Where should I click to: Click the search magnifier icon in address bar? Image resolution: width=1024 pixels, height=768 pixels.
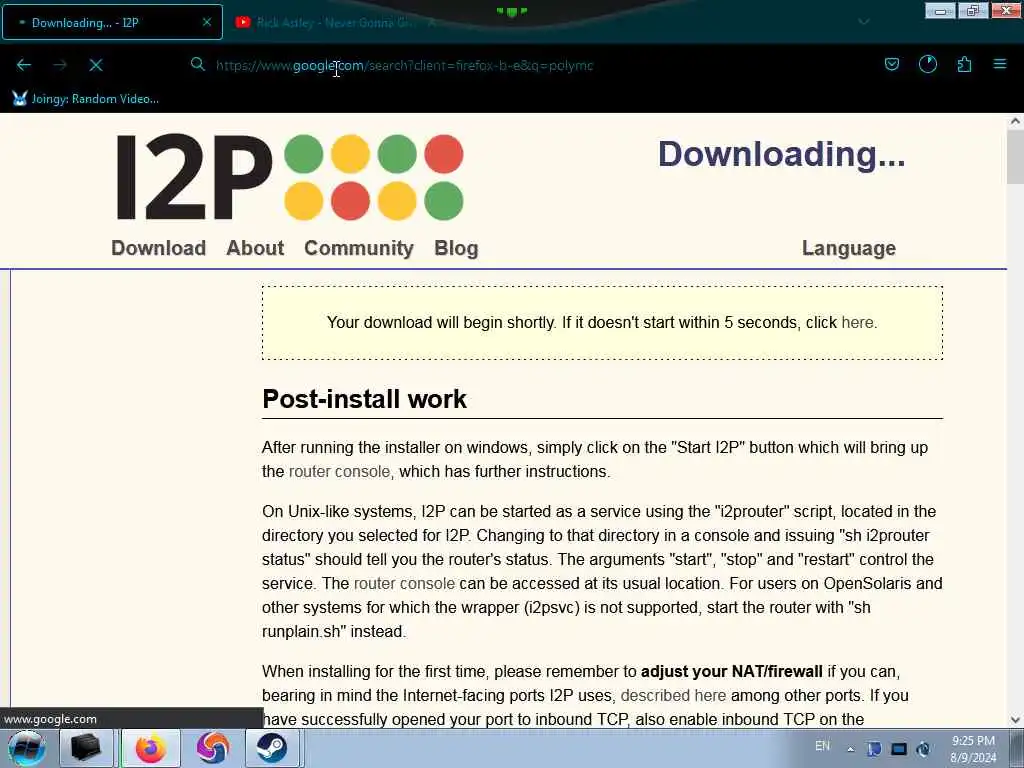pyautogui.click(x=197, y=64)
